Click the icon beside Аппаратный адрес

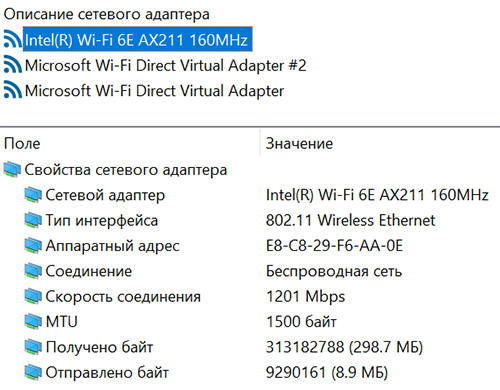(33, 245)
